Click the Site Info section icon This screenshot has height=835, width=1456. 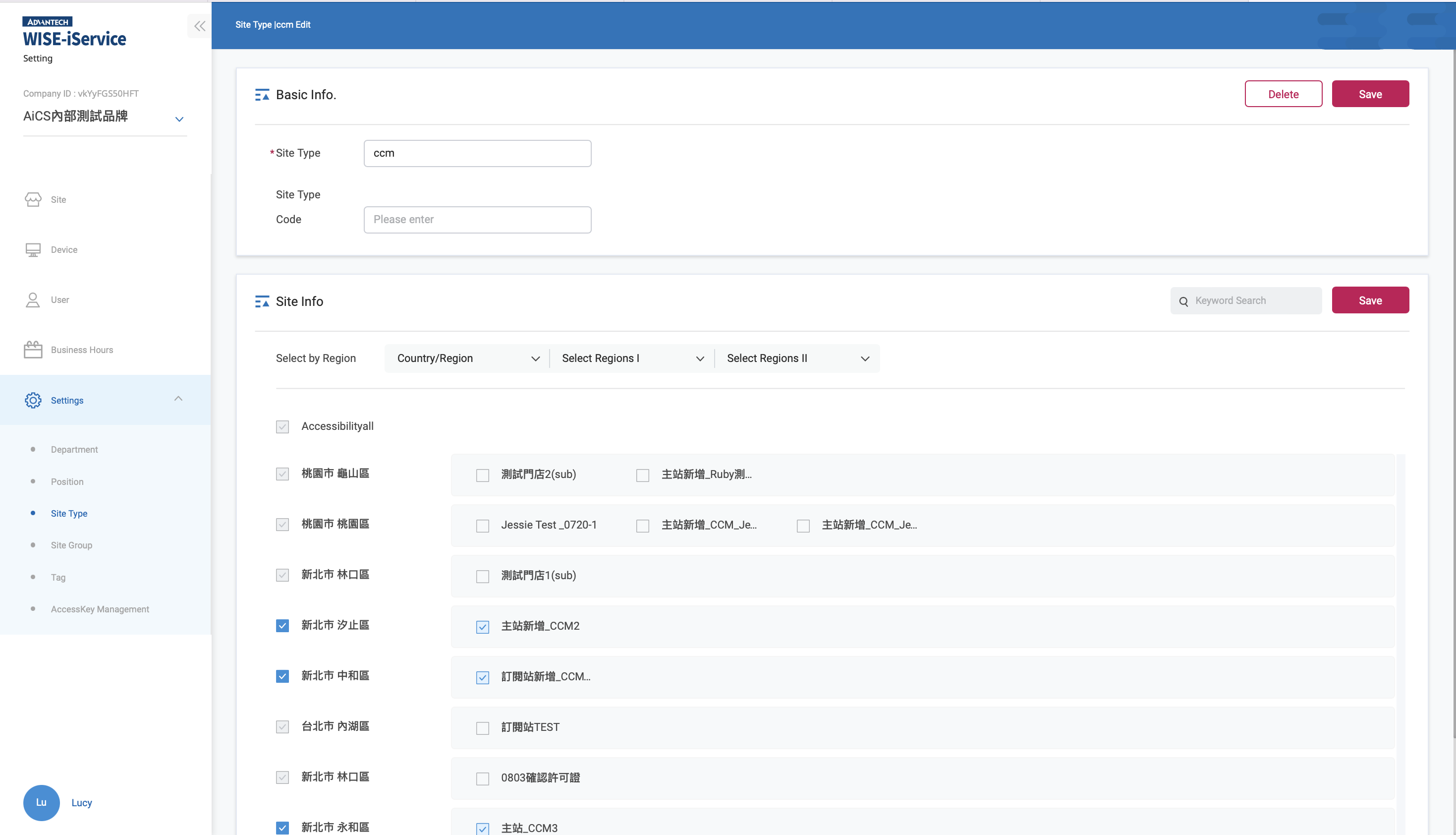pos(263,300)
